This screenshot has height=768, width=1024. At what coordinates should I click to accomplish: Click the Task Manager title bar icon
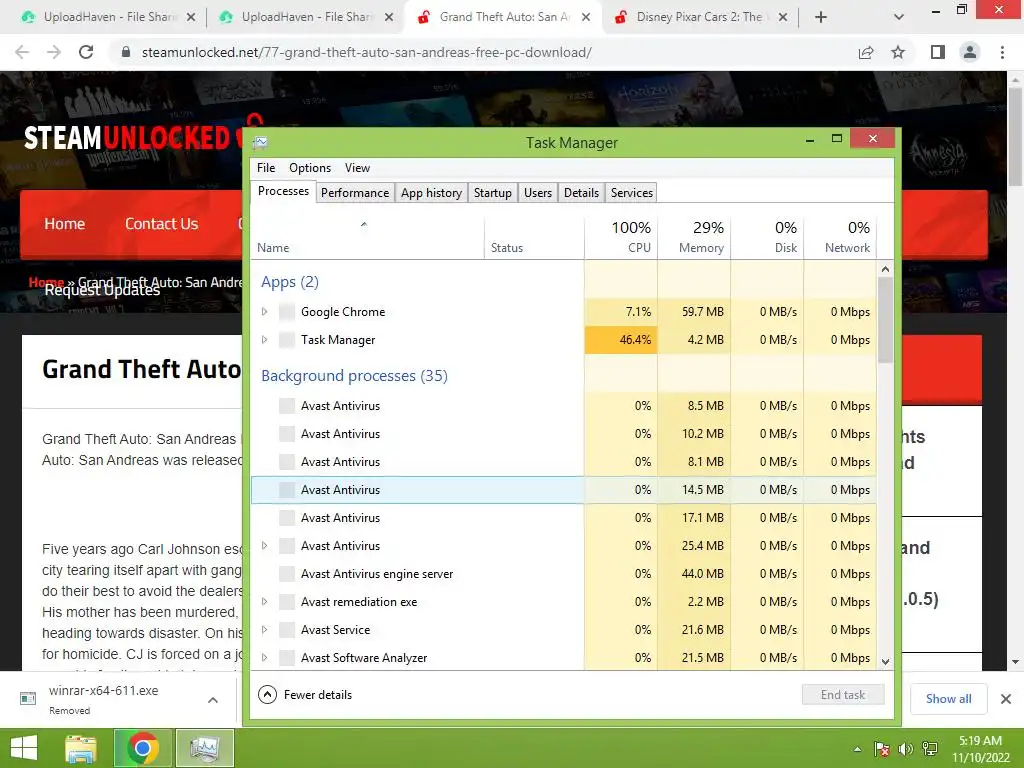pyautogui.click(x=261, y=142)
